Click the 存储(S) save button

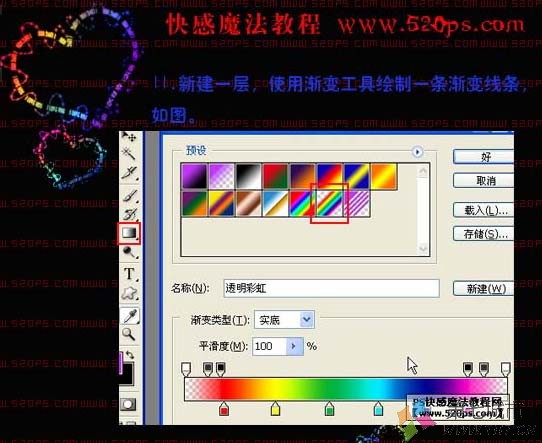point(484,234)
